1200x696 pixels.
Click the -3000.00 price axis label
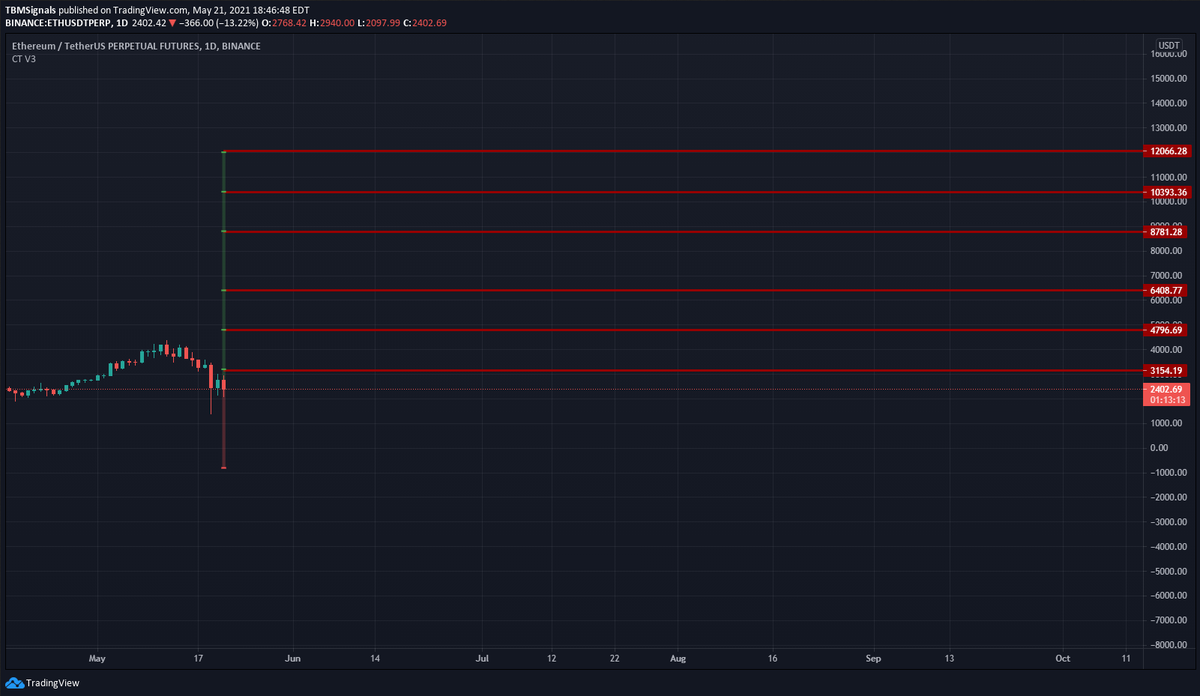[x=1168, y=522]
